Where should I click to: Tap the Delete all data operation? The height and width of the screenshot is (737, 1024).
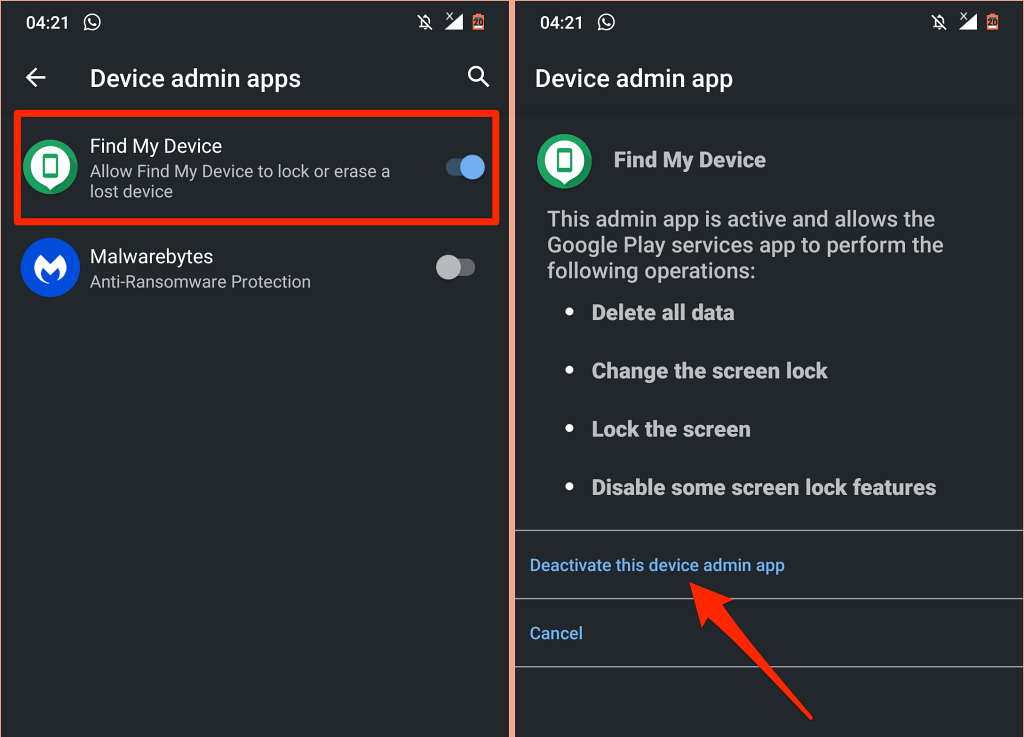(x=662, y=313)
